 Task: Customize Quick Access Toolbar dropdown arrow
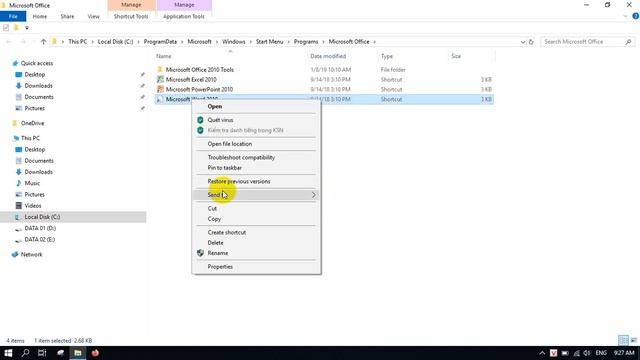27,28
